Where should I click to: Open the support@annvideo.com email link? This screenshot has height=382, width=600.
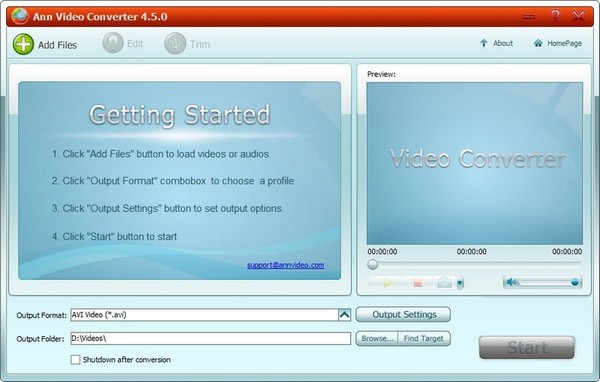tap(285, 265)
